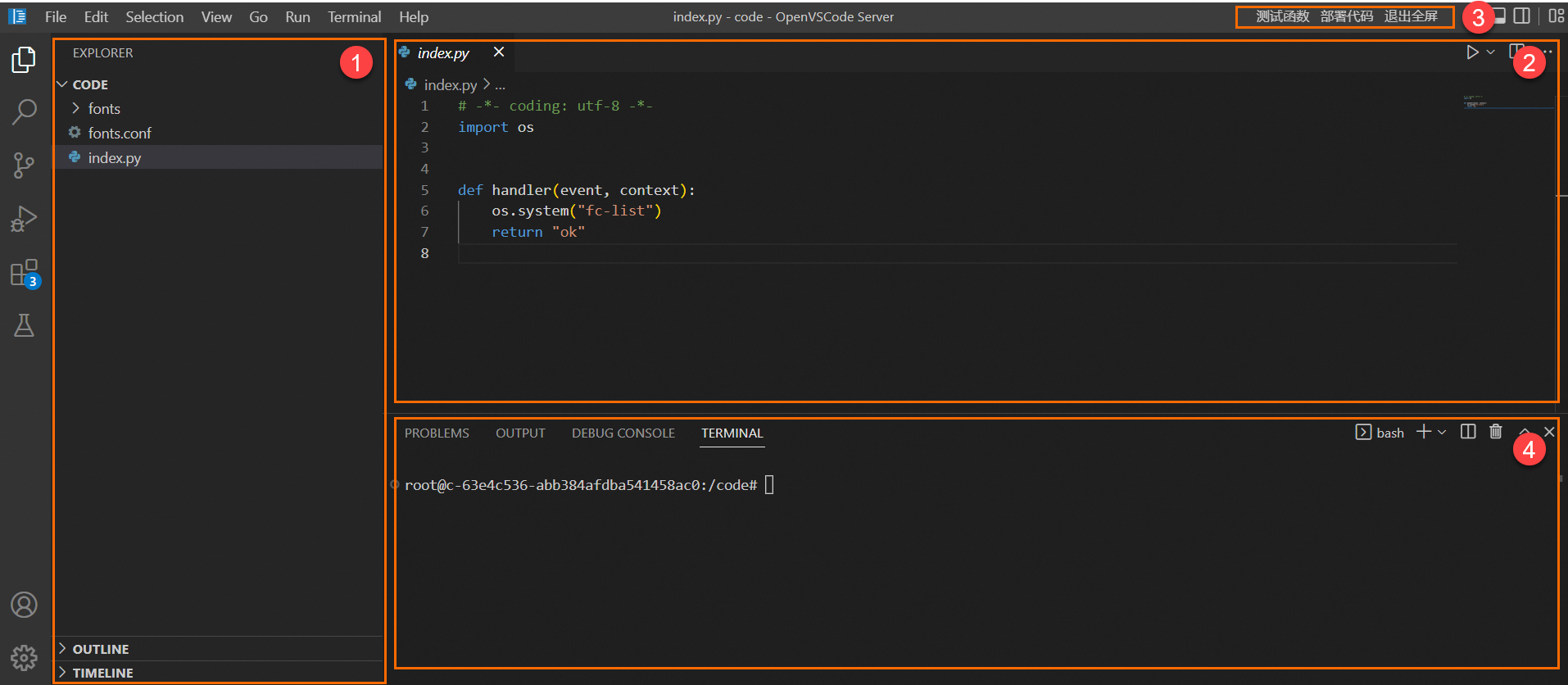Viewport: 1568px width, 685px height.
Task: Click the 部署代码 deploy code button
Action: pyautogui.click(x=1347, y=16)
